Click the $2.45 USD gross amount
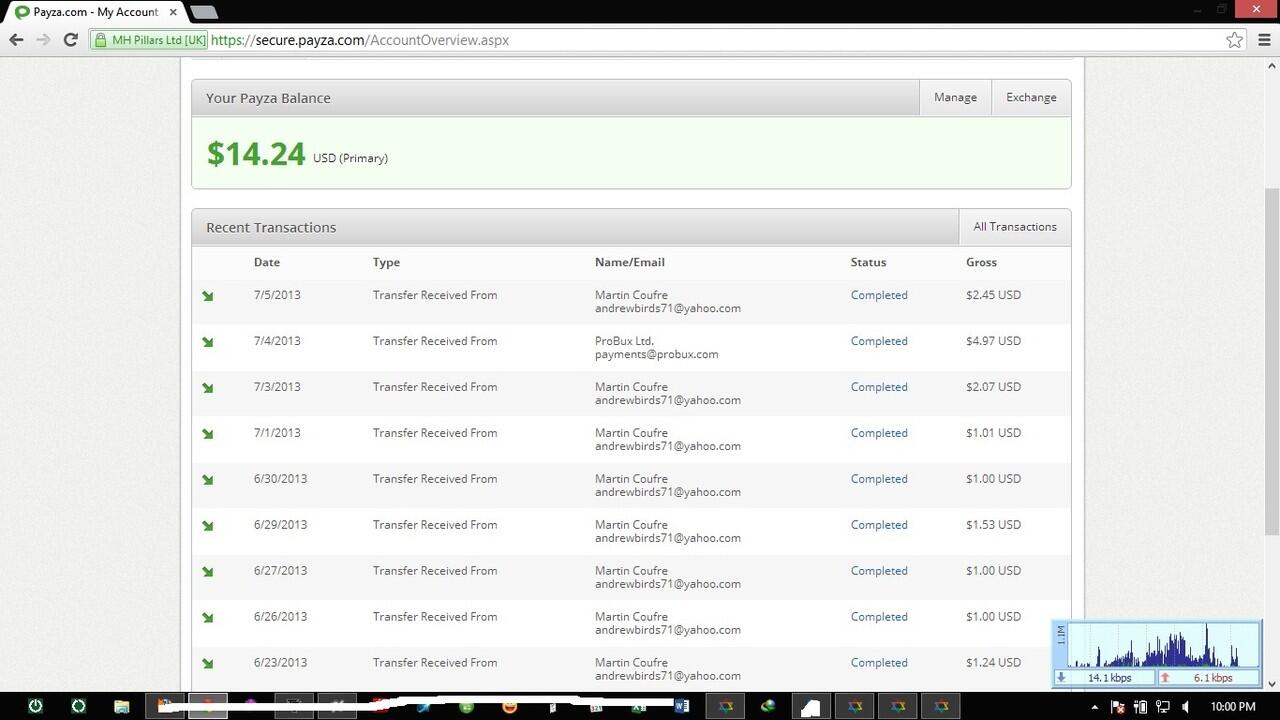The image size is (1280, 720). point(993,295)
